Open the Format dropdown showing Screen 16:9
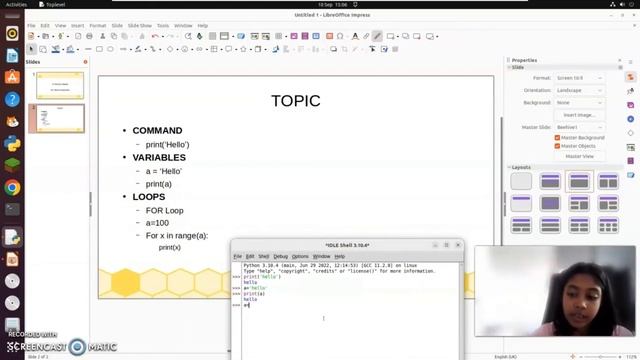Screen dimensions: 640x360 [579, 78]
